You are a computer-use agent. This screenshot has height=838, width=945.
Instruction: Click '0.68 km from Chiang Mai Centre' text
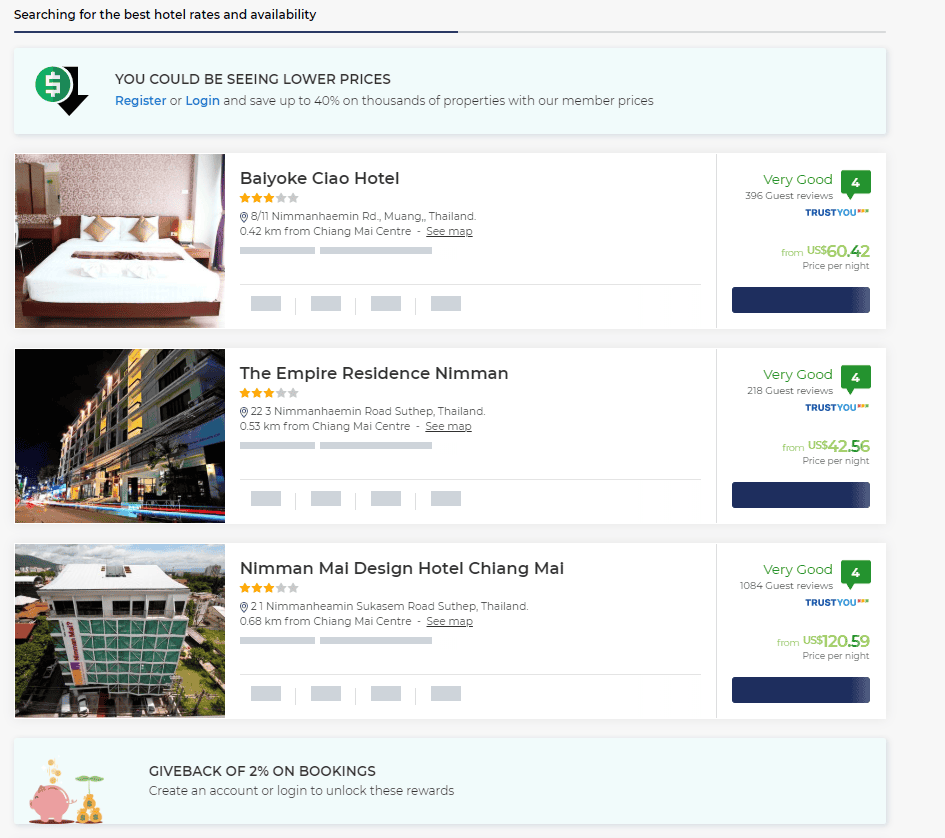point(325,622)
